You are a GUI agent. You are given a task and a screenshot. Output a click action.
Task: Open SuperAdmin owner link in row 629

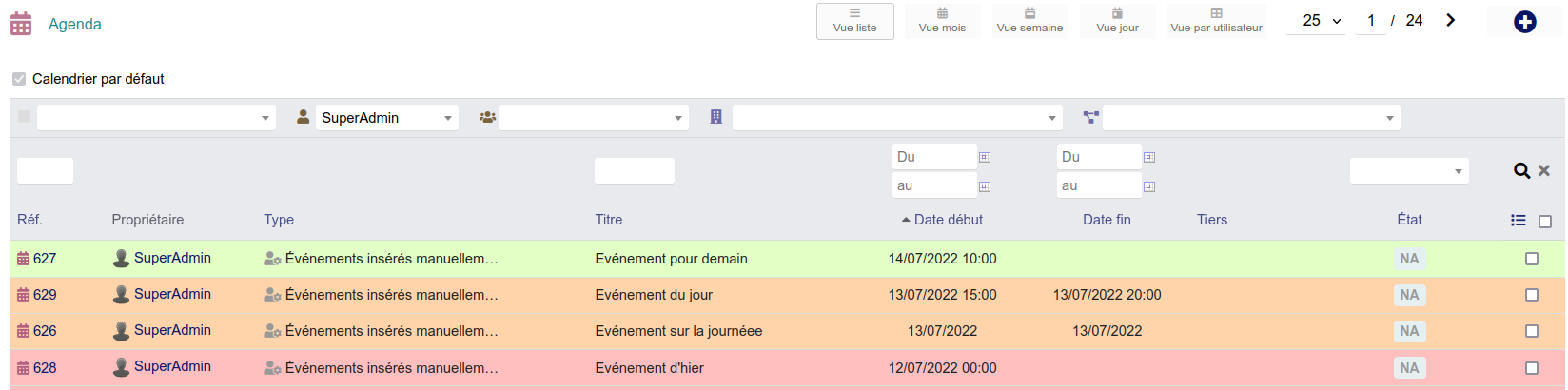pos(172,294)
